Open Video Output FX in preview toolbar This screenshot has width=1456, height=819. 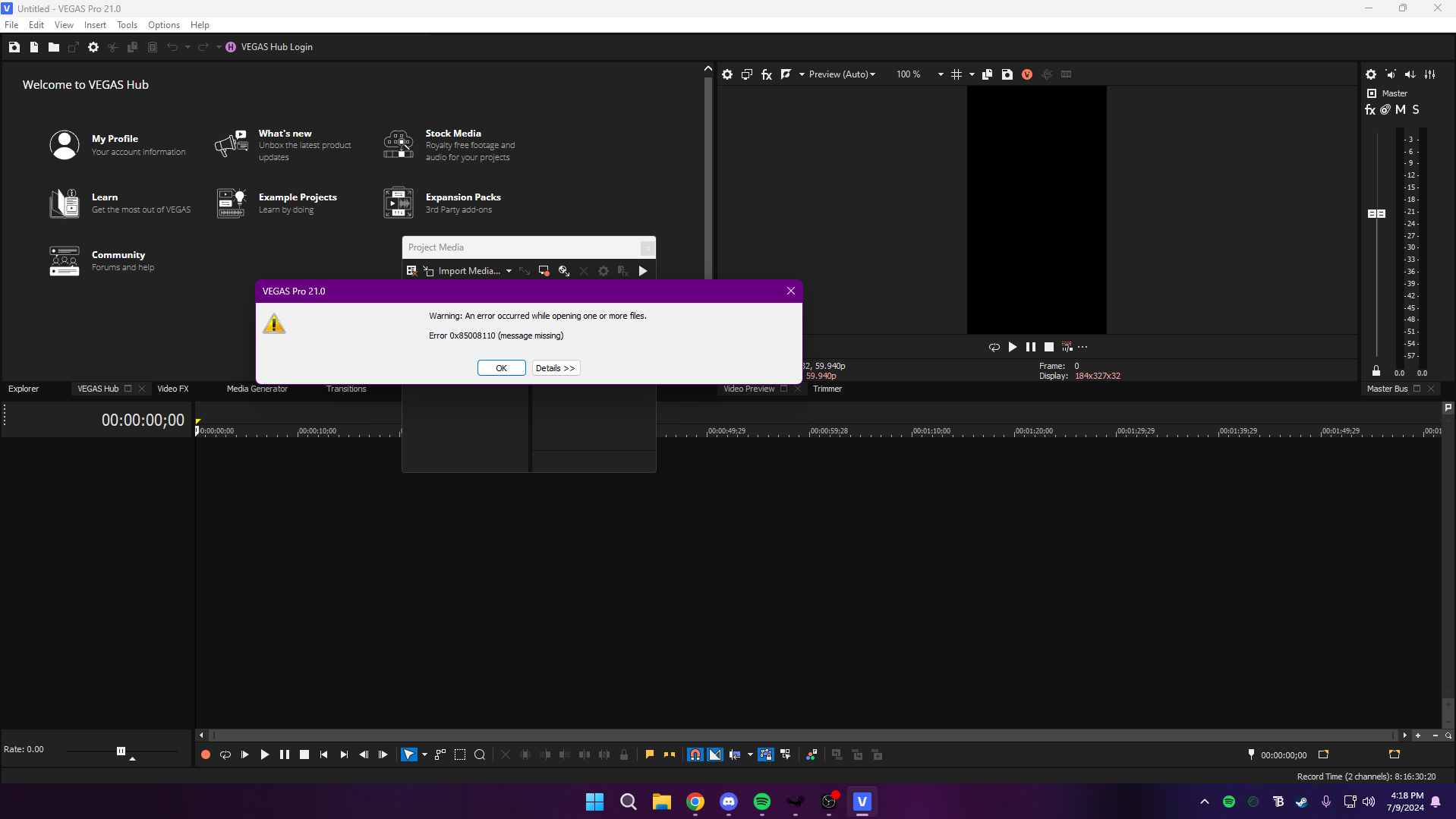767,74
